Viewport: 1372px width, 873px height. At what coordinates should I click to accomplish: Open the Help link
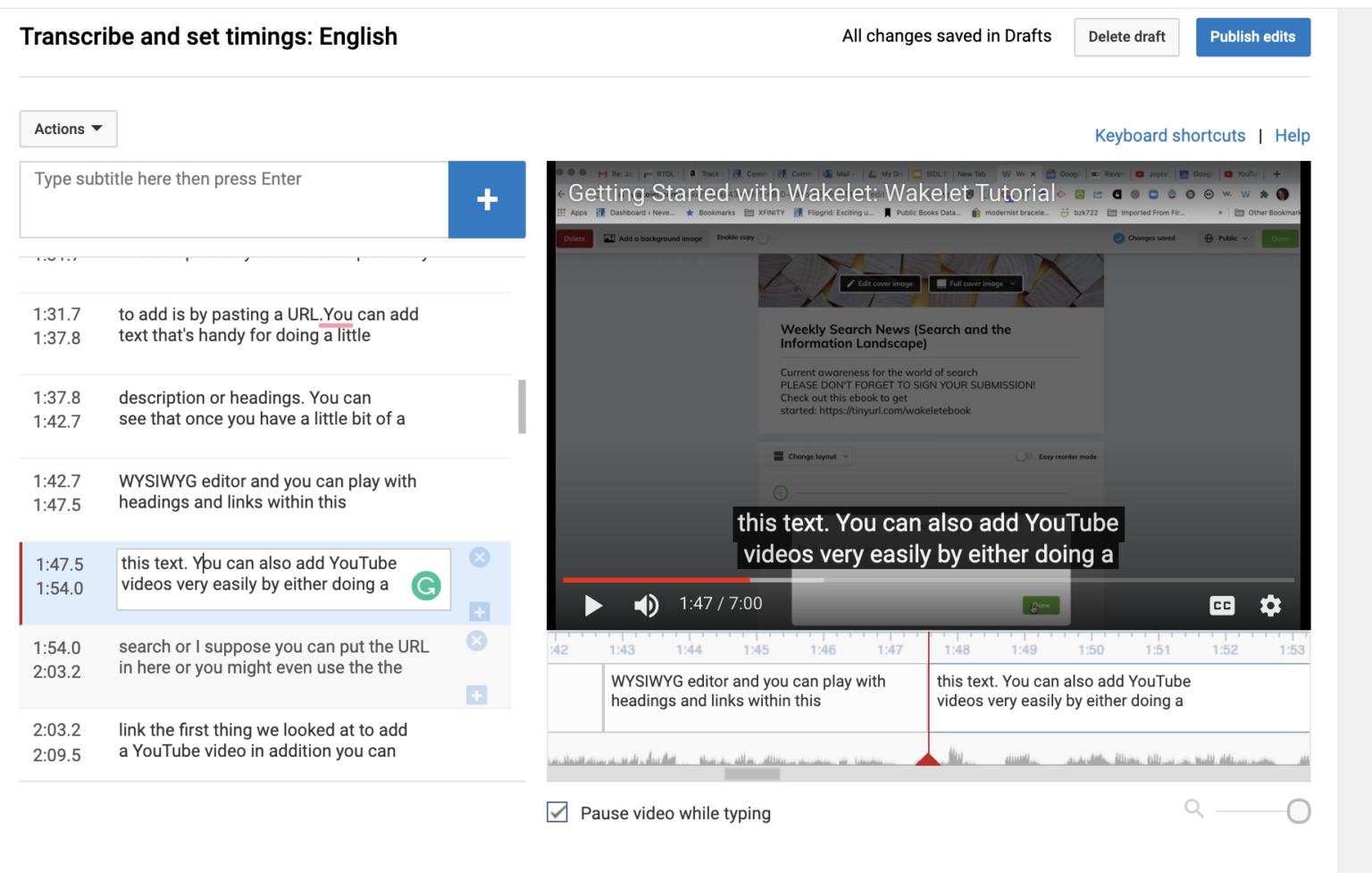[x=1293, y=136]
